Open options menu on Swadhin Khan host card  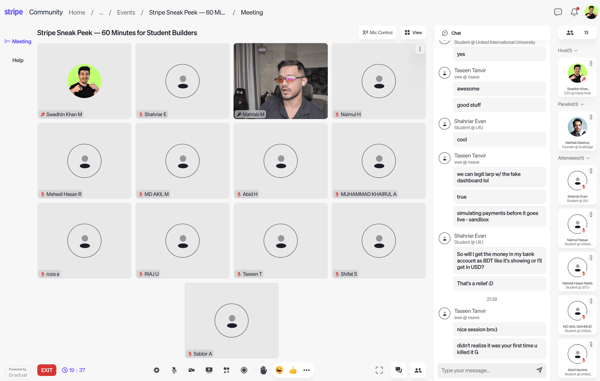pyautogui.click(x=591, y=63)
